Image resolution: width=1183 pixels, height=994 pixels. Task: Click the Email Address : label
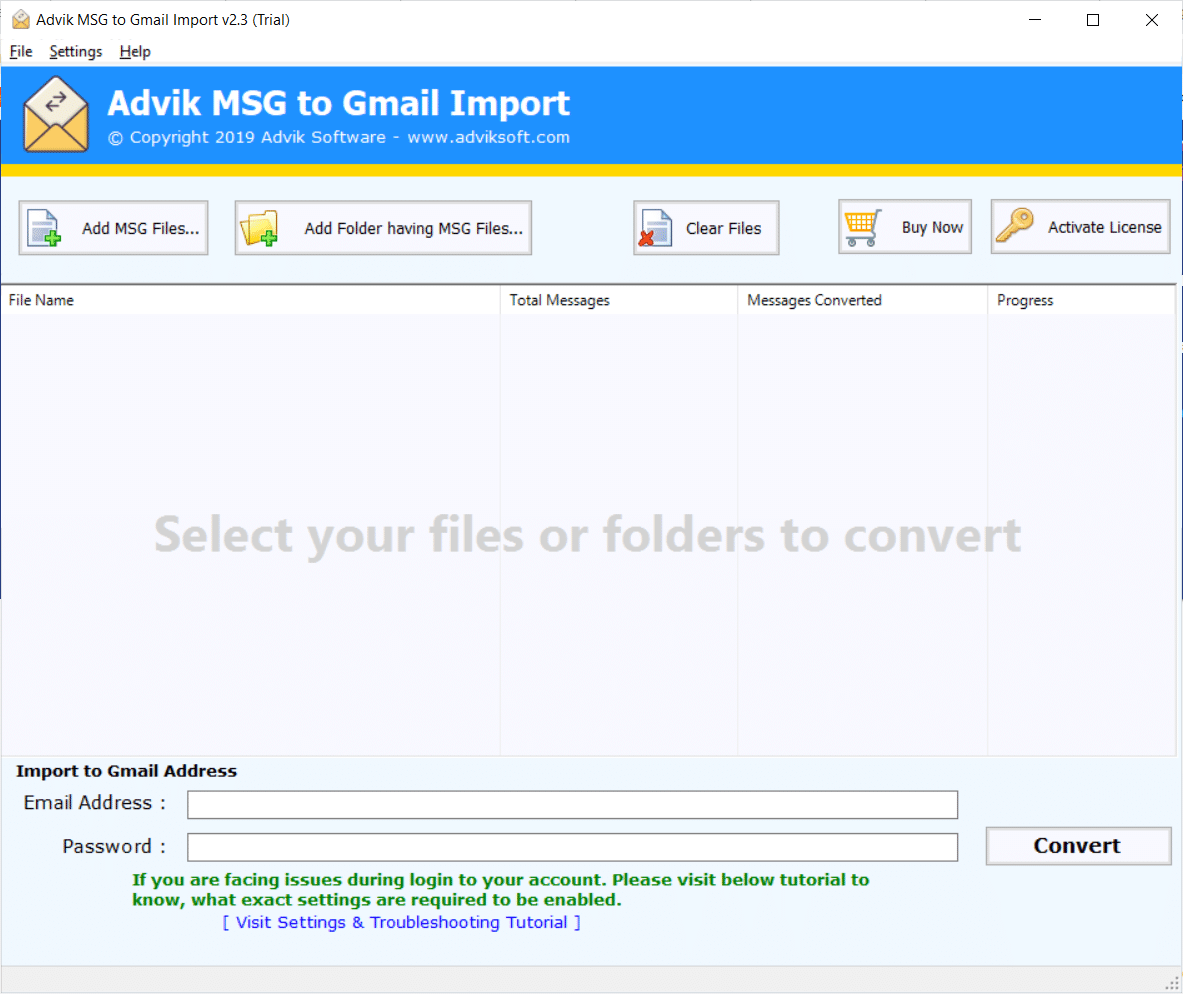[x=94, y=803]
